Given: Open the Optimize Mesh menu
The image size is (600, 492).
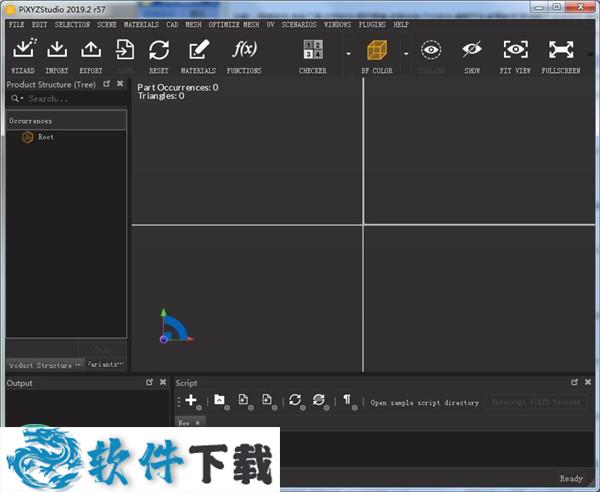Looking at the screenshot, I should 233,24.
